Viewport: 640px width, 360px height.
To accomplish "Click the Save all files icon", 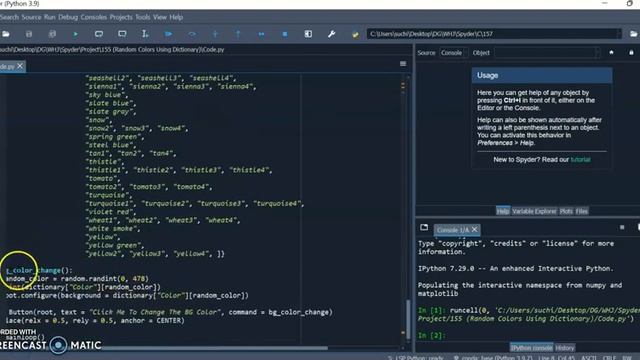I will point(52,34).
